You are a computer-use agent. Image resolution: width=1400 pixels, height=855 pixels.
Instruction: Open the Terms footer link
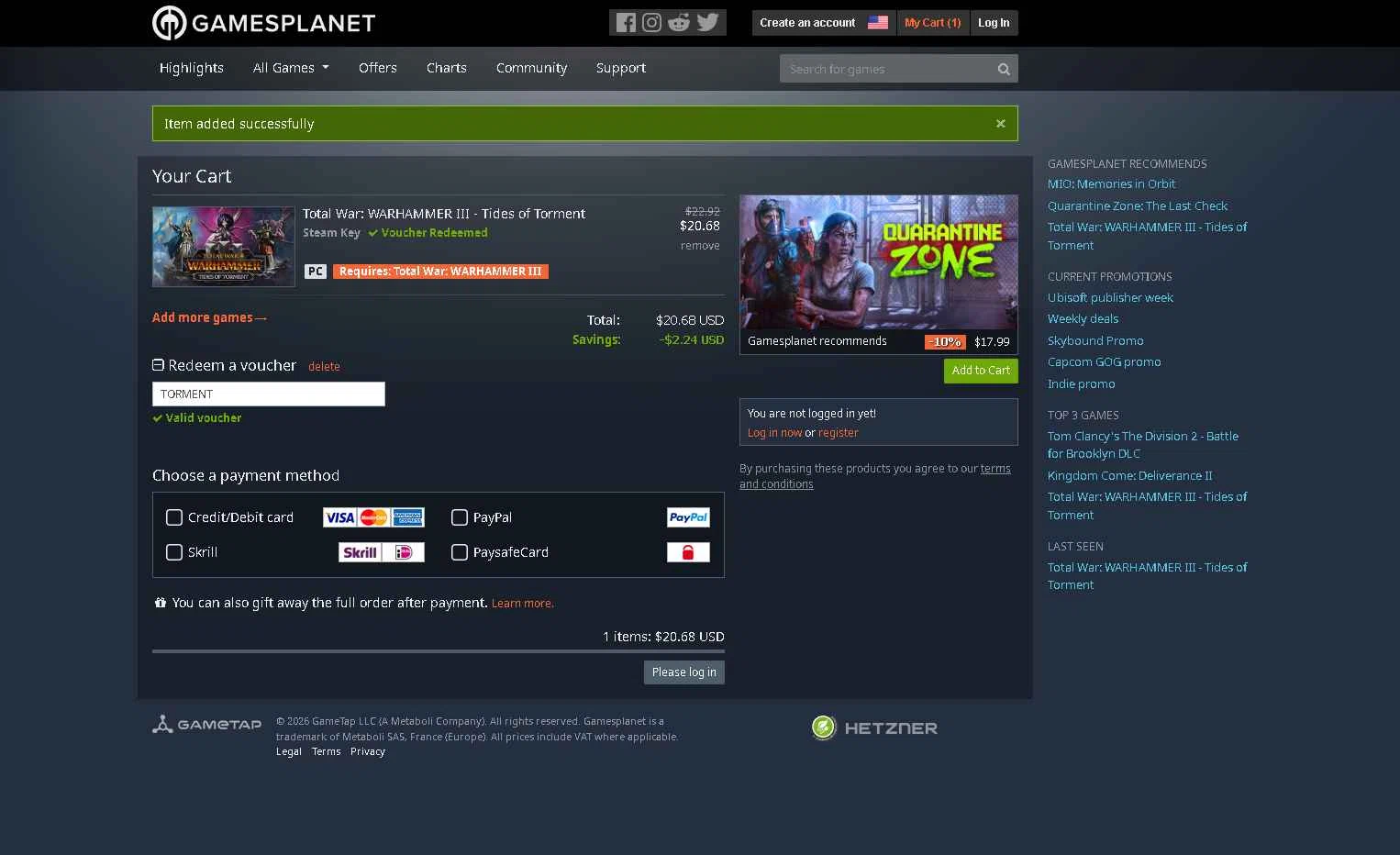tap(326, 751)
